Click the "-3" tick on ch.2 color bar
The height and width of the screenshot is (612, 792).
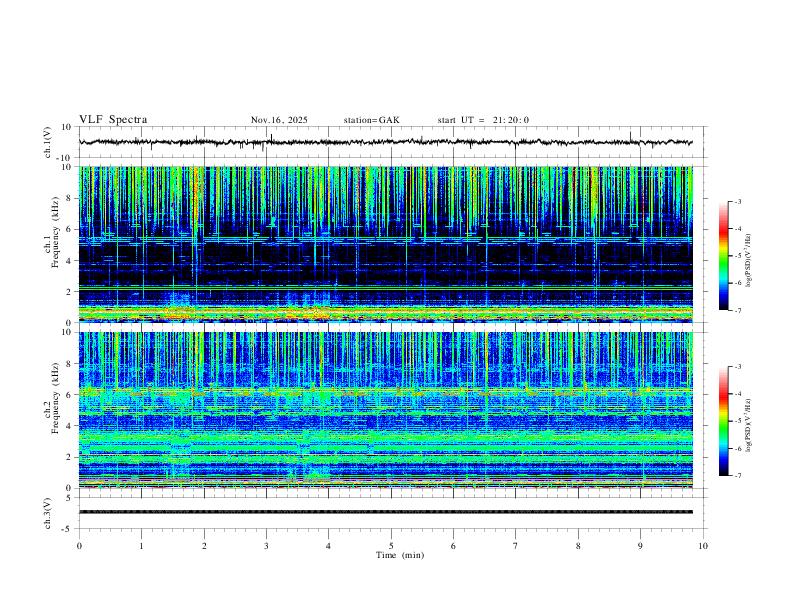tap(737, 366)
